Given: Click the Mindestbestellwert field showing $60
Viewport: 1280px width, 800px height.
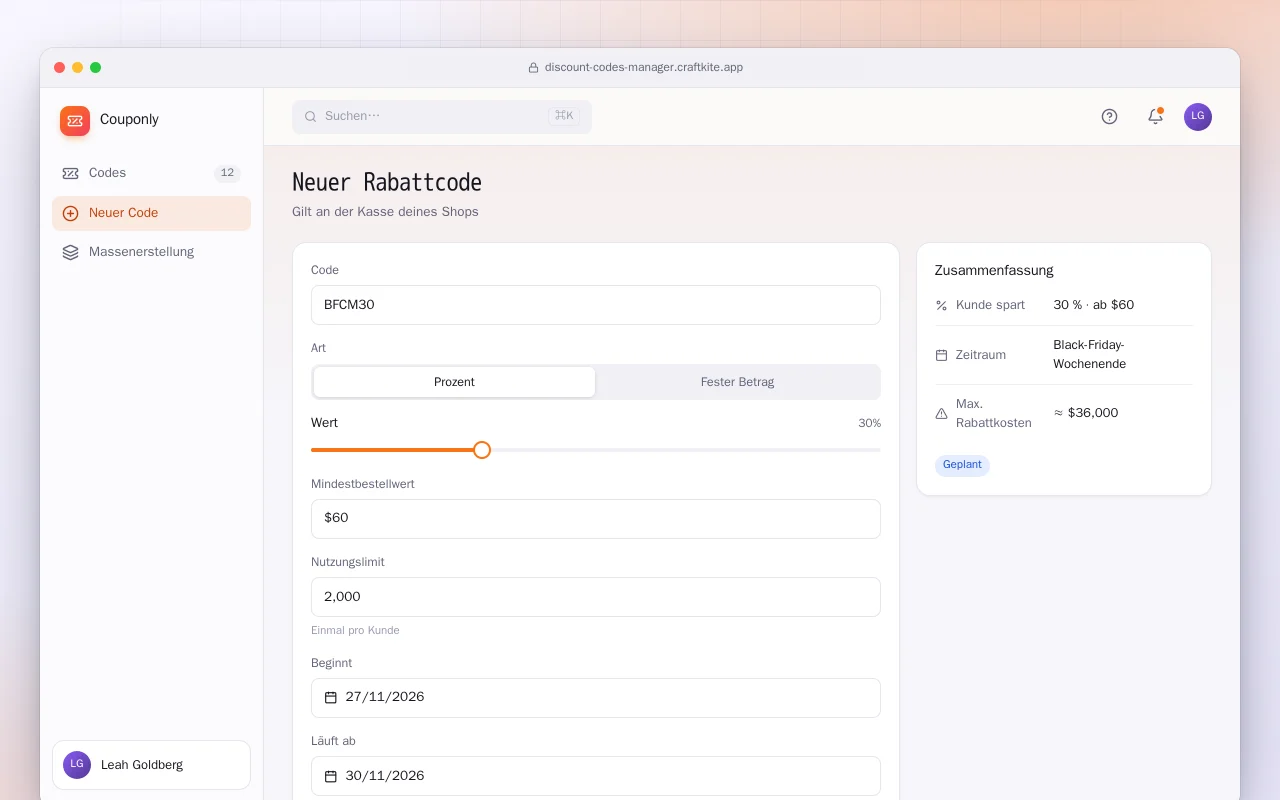Looking at the screenshot, I should [x=596, y=519].
